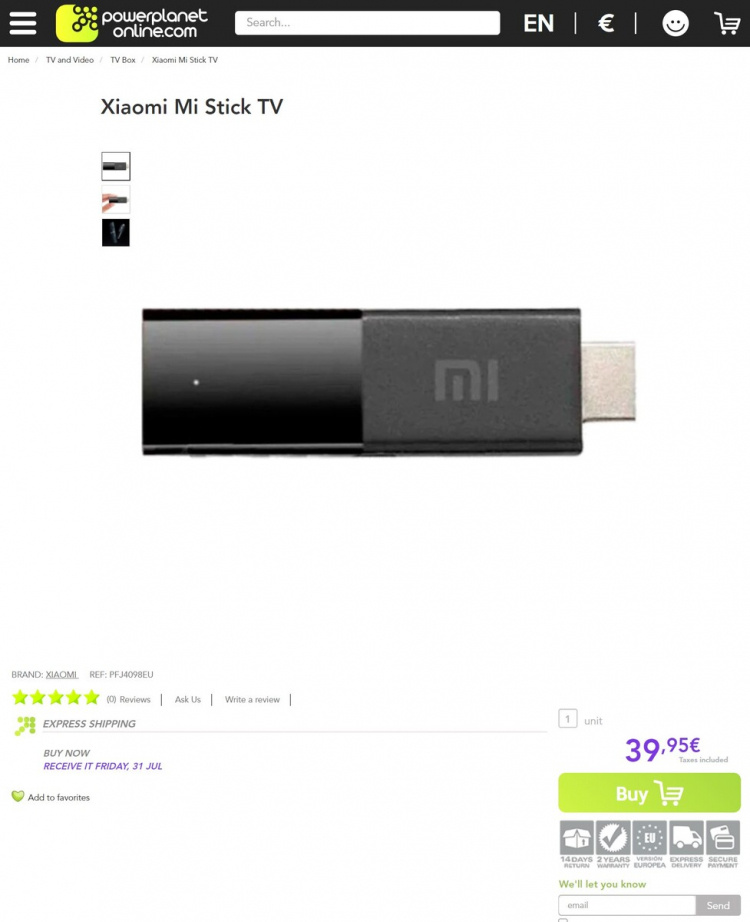Open the hamburger menu icon

tap(23, 24)
